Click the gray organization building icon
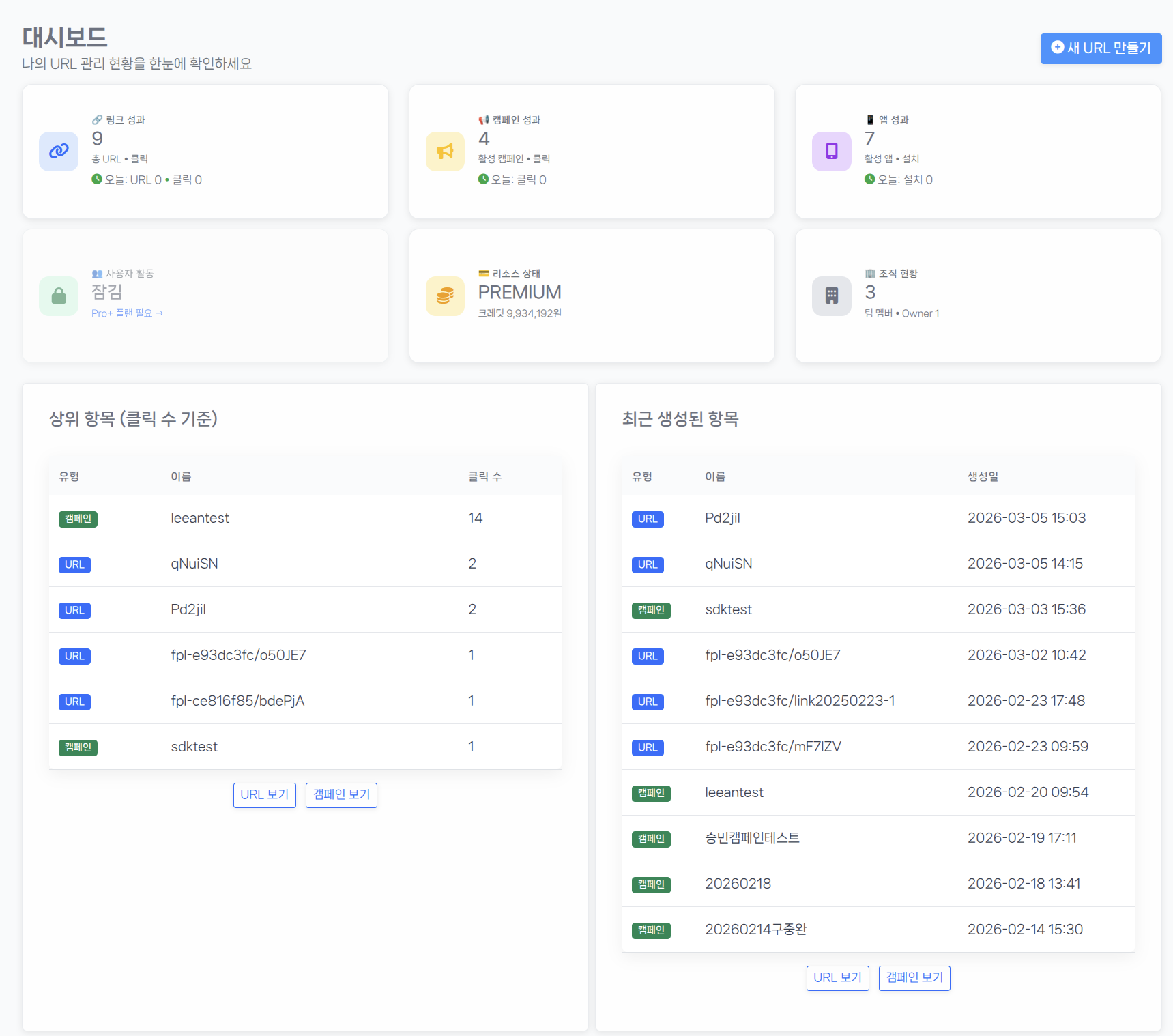 [831, 296]
